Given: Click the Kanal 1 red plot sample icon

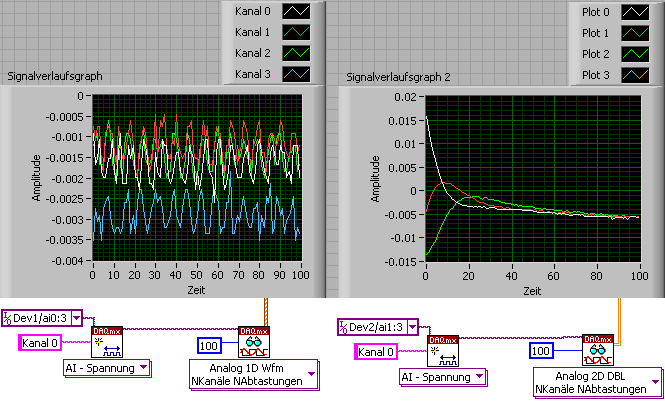Looking at the screenshot, I should coord(296,32).
